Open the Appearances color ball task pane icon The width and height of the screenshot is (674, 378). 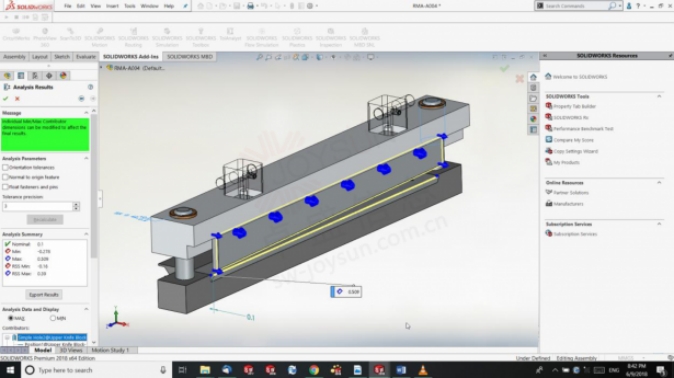click(533, 119)
